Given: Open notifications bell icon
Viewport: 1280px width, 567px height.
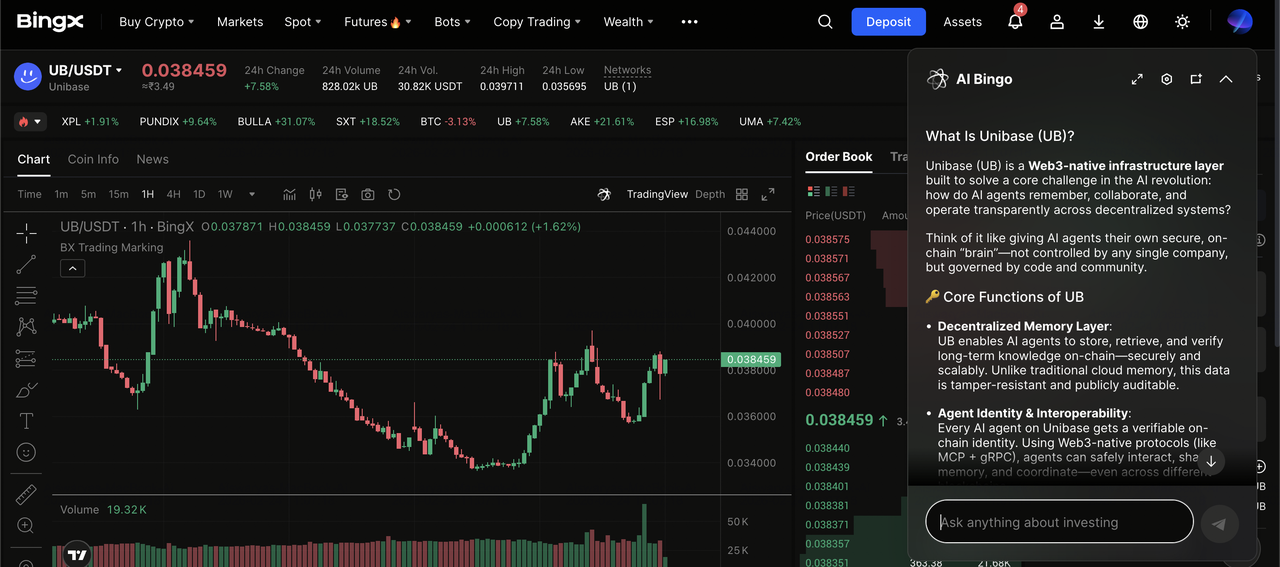Looking at the screenshot, I should pos(1015,22).
